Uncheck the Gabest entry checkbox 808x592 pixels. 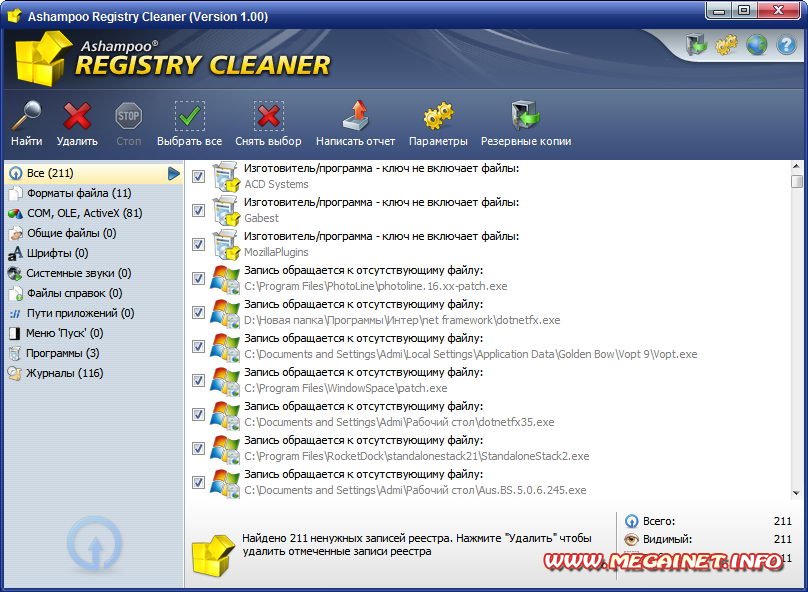coord(198,211)
